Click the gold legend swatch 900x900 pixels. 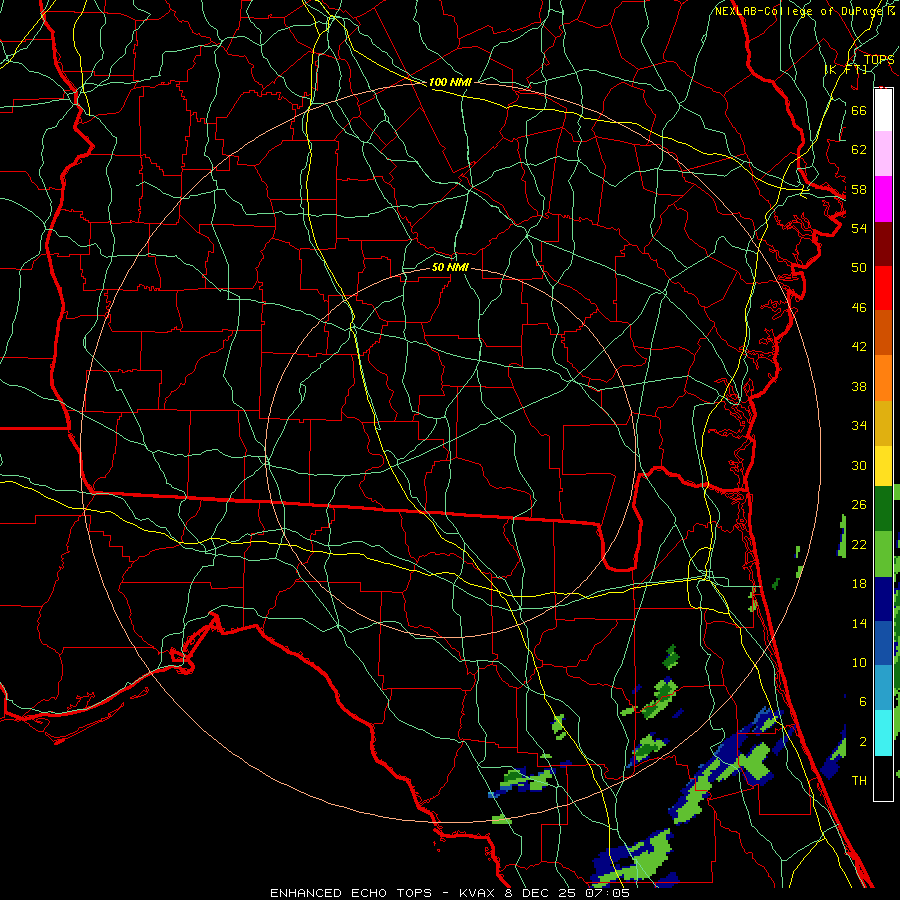tap(883, 423)
